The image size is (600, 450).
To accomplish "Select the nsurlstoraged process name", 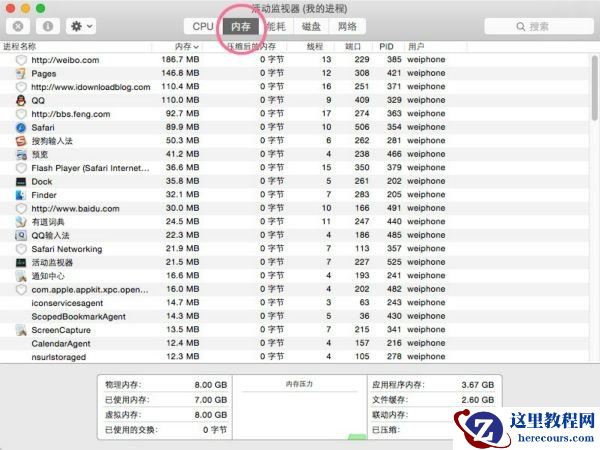I will pyautogui.click(x=59, y=357).
